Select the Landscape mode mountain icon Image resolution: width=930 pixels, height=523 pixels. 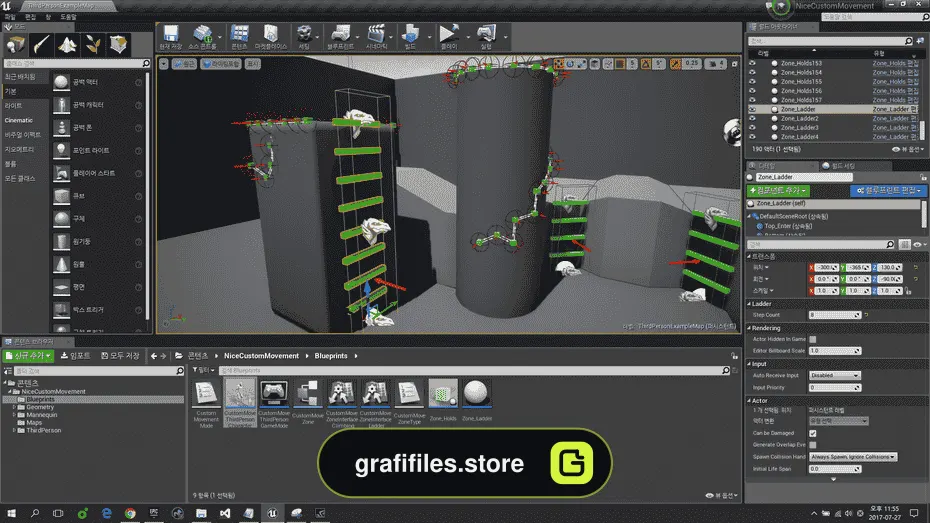pos(67,45)
